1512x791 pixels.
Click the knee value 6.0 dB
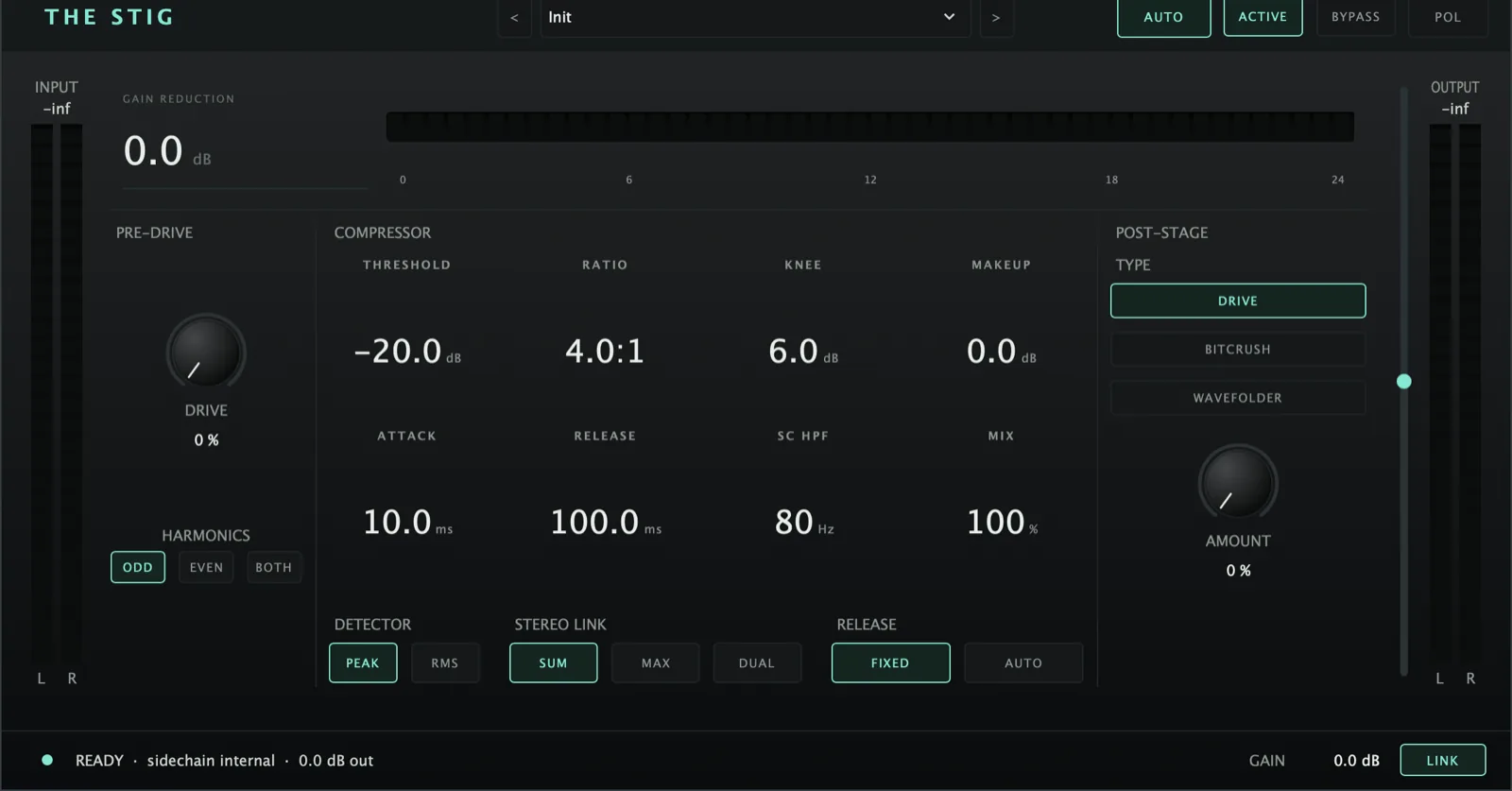point(803,352)
